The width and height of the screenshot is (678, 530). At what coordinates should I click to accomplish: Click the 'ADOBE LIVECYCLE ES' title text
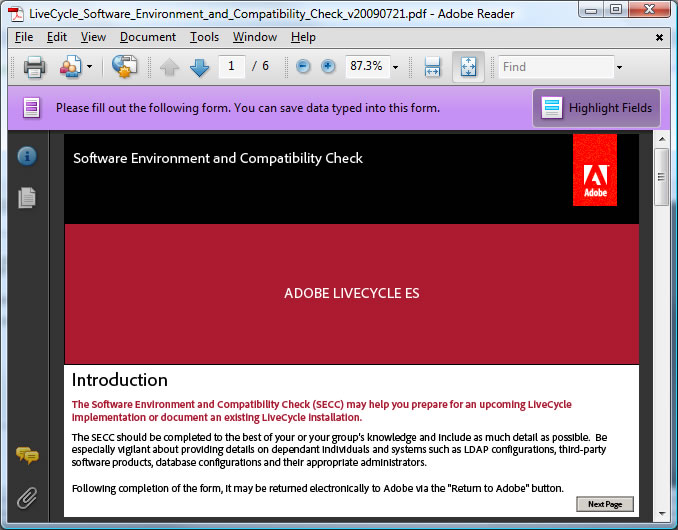[352, 294]
